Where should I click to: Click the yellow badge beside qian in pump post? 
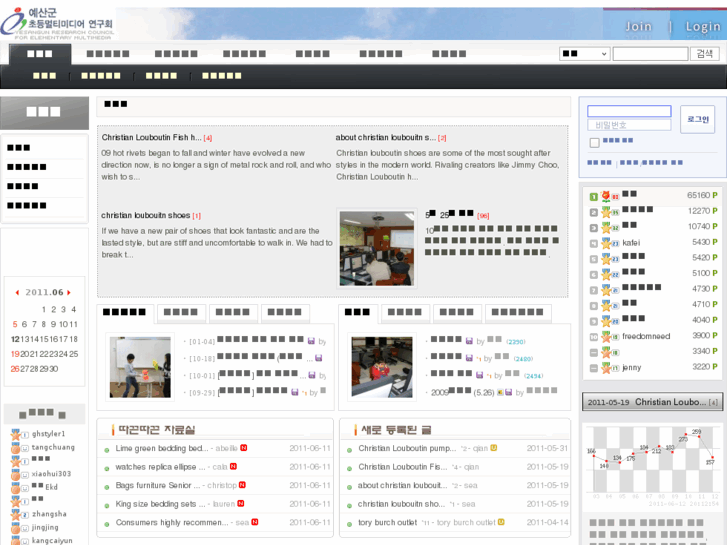(x=494, y=448)
